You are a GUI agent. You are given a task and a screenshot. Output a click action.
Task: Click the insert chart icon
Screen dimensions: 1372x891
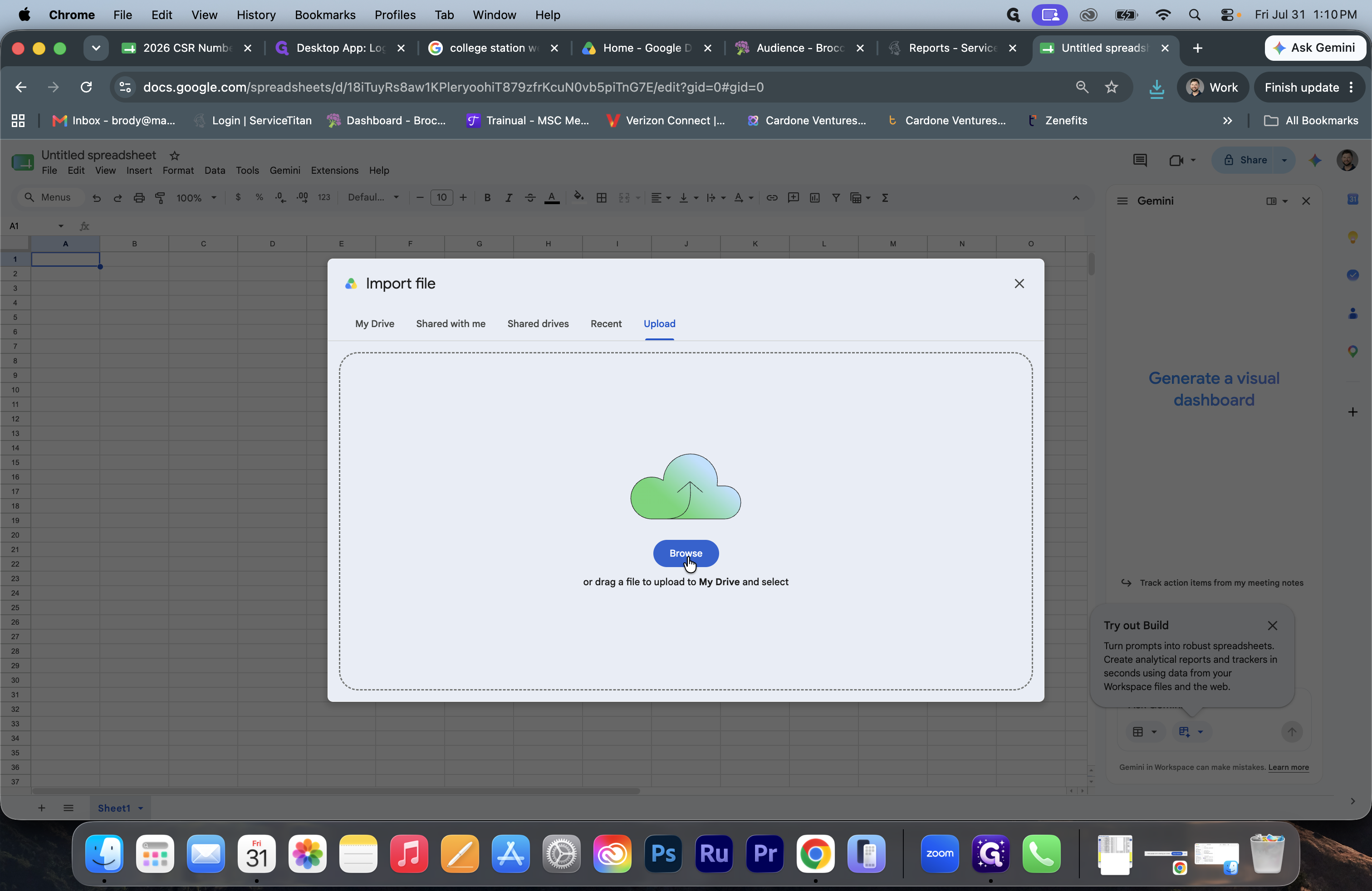814,198
